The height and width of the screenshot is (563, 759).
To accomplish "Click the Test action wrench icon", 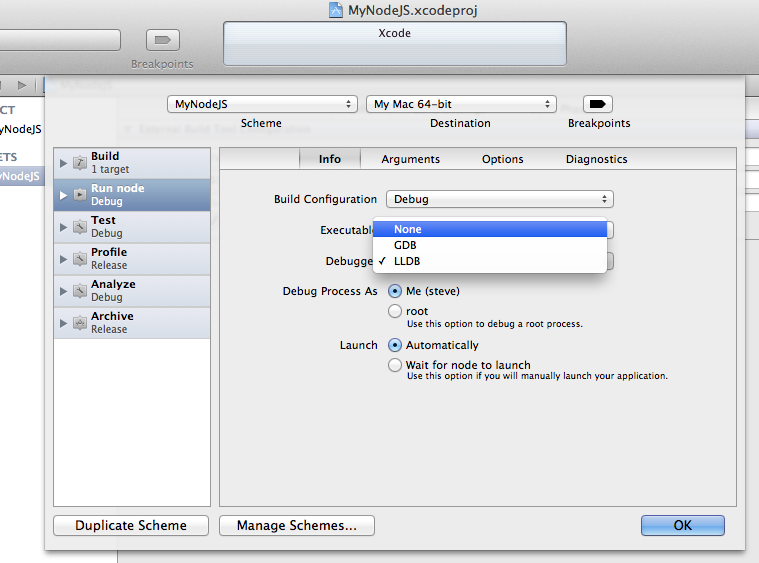I will [80, 227].
